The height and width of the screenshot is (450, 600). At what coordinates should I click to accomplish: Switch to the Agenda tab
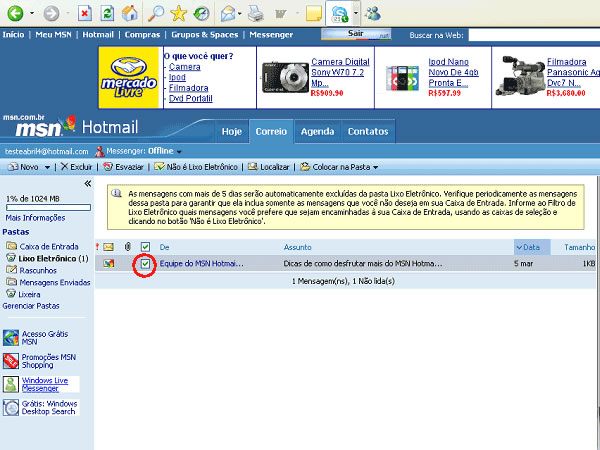317,131
